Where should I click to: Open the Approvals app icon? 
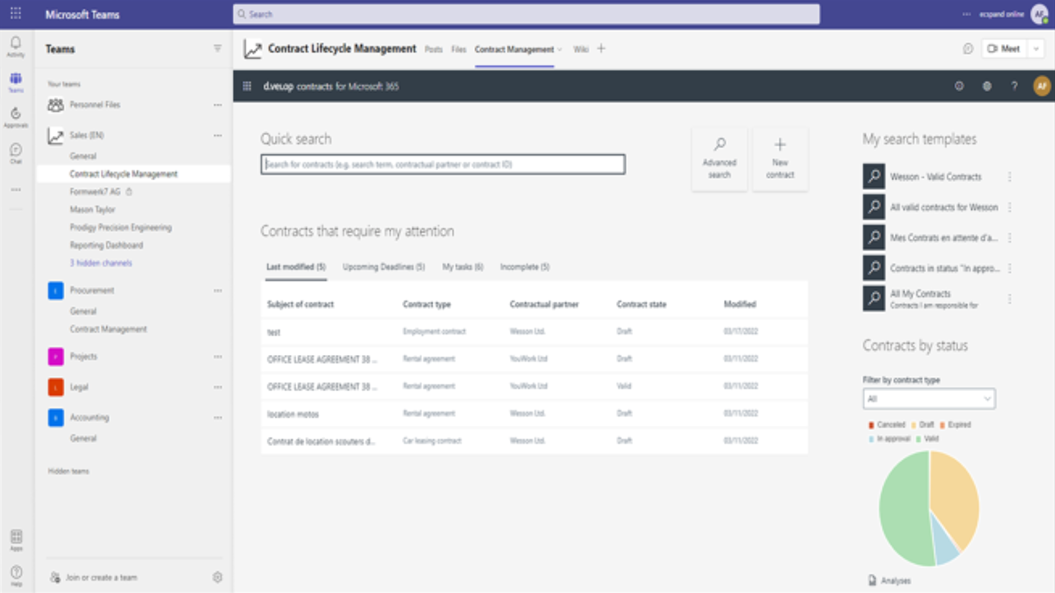click(x=15, y=116)
